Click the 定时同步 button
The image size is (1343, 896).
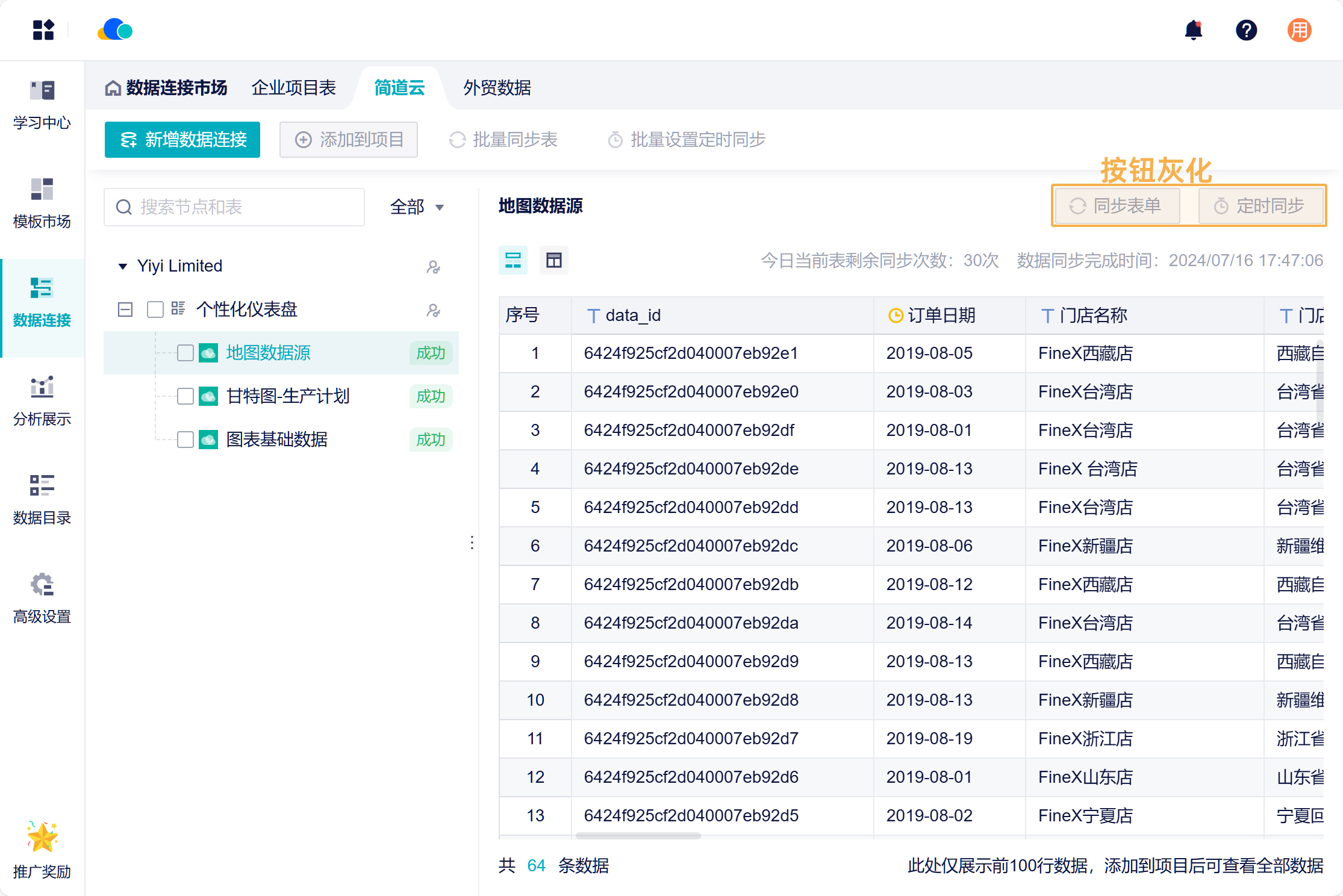coord(1260,206)
